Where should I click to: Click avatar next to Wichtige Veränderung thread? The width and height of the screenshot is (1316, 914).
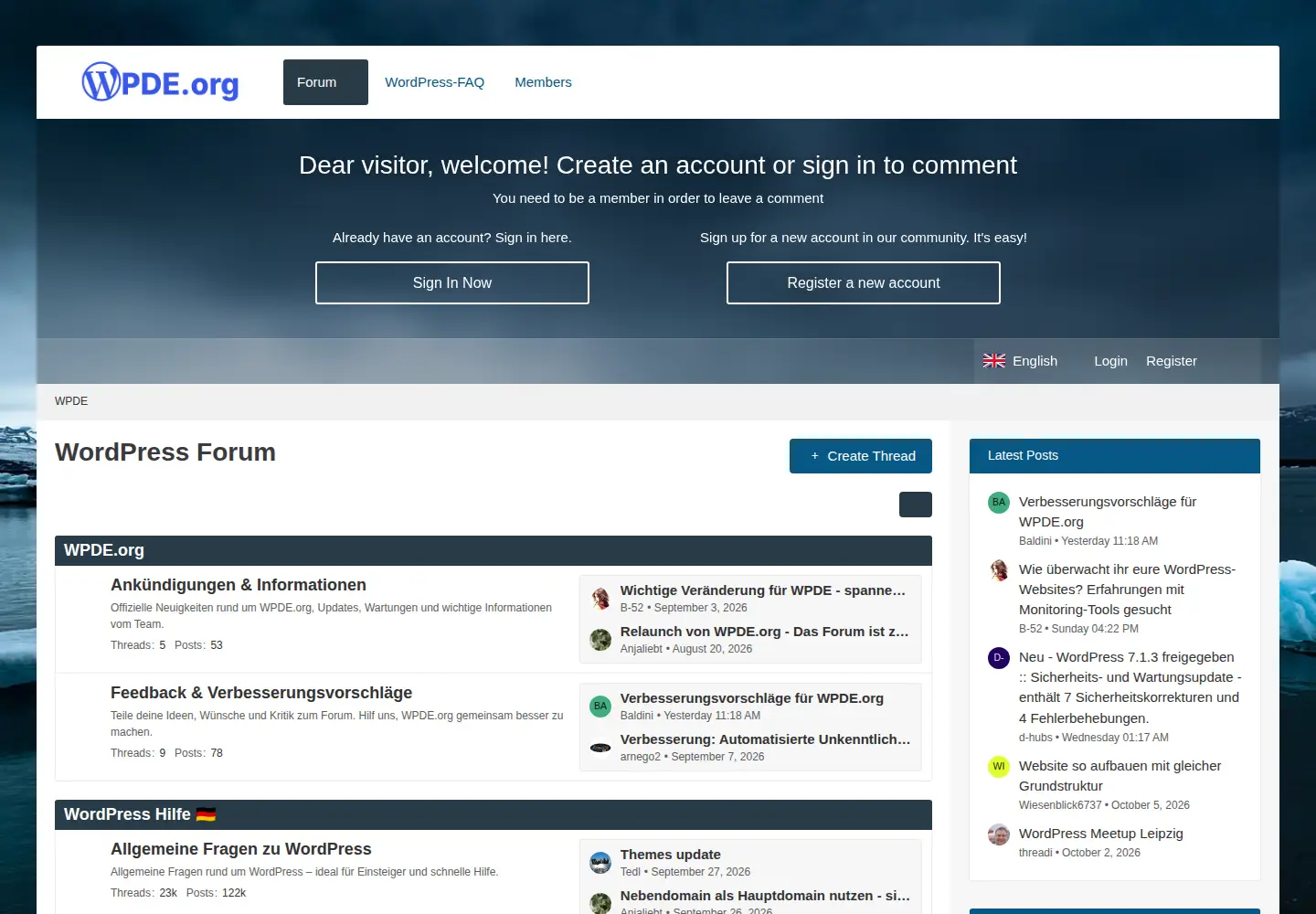click(x=600, y=599)
